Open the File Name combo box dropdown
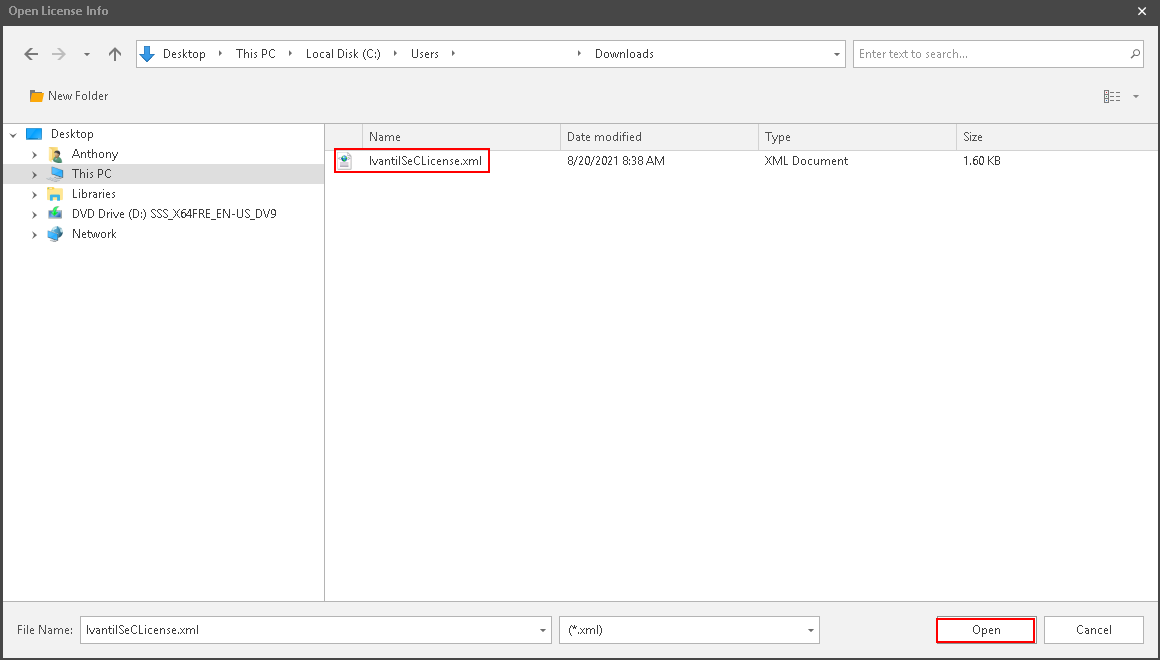This screenshot has height=660, width=1160. (542, 630)
